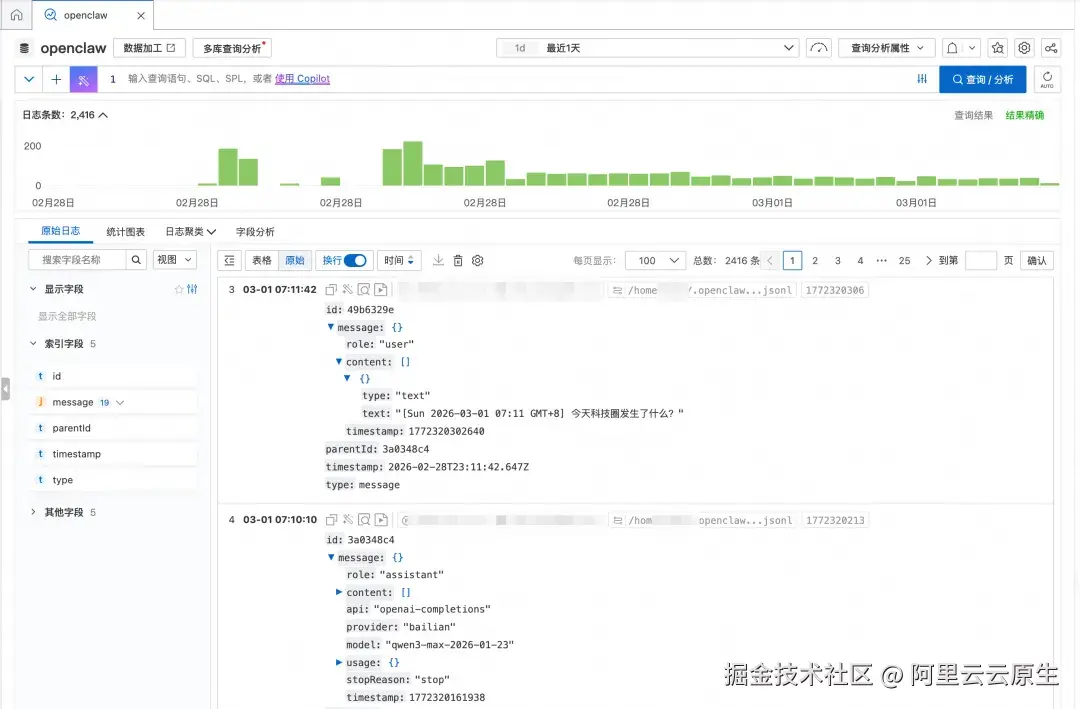Image resolution: width=1080 pixels, height=709 pixels.
Task: Click the star favorite icon in header
Action: coord(997,48)
